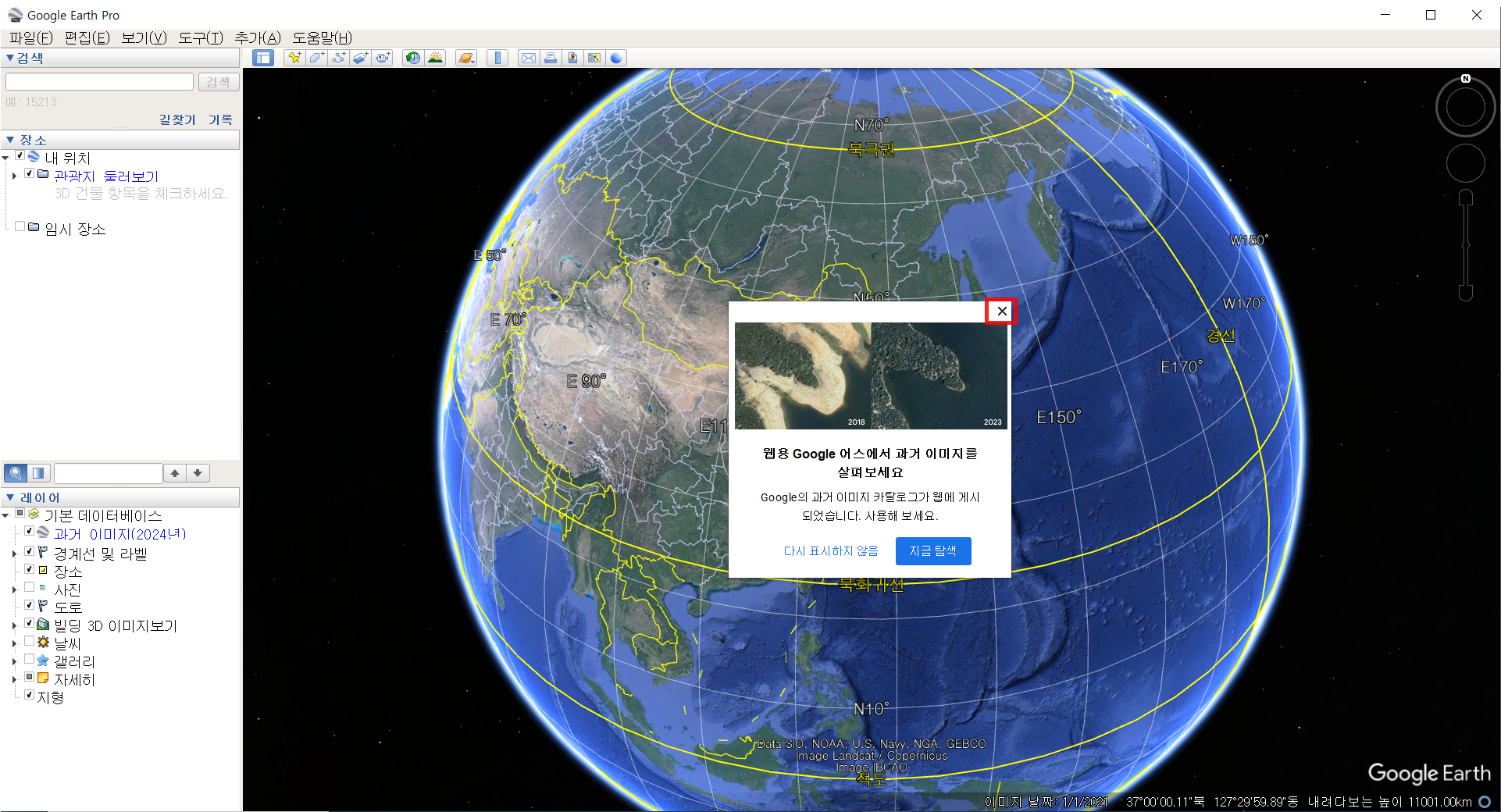The image size is (1501, 812).
Task: Toggle 빌딩 3D 이미지보기 checkbox
Action: (29, 624)
